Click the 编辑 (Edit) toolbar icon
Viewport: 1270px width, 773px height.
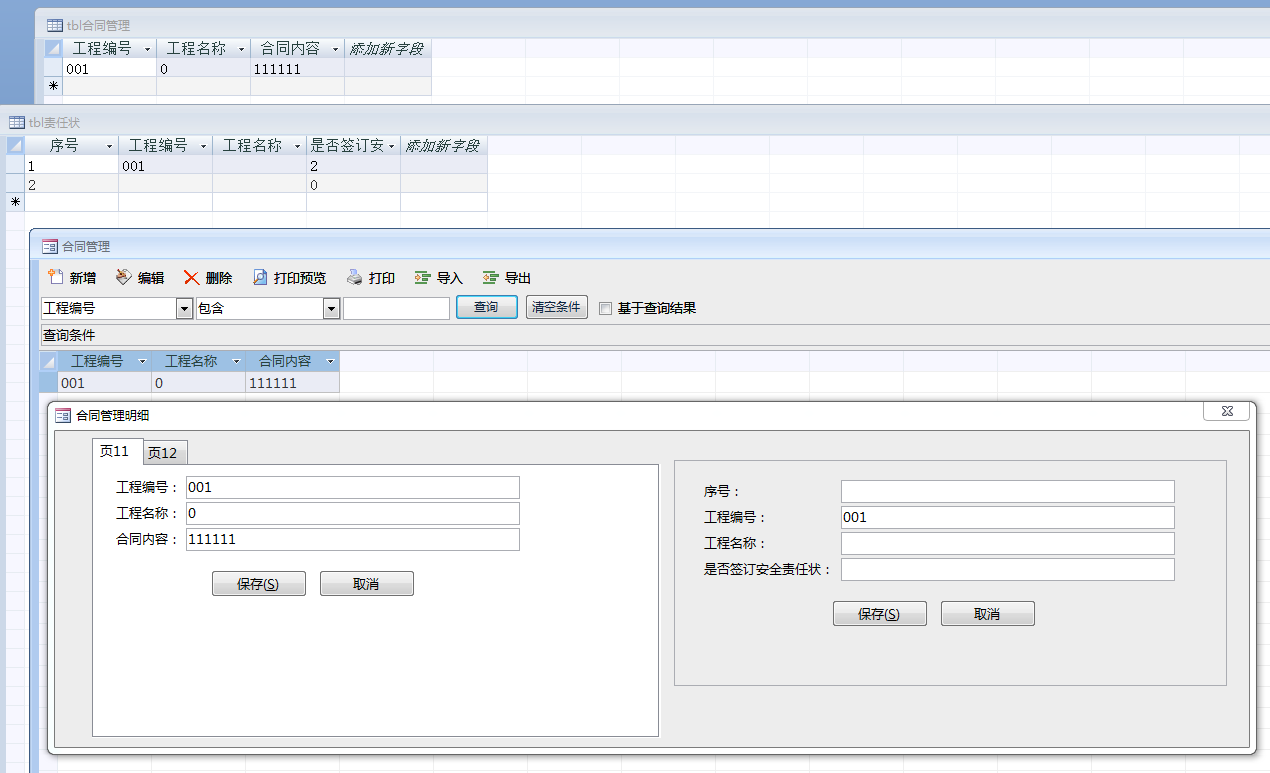124,278
